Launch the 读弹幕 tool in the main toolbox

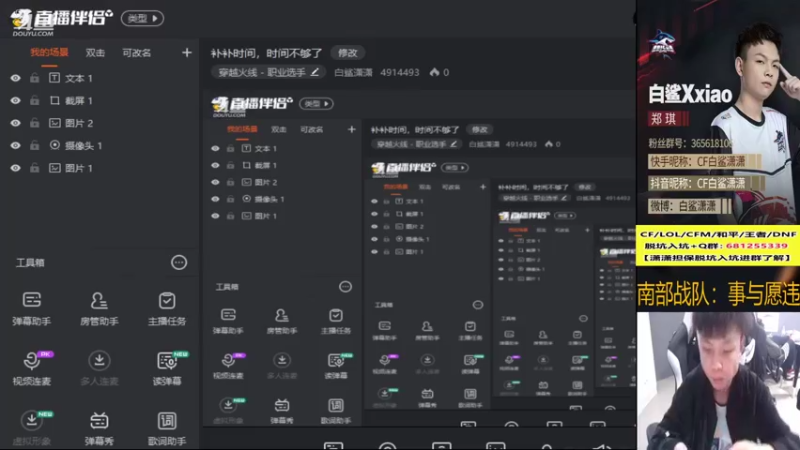point(167,367)
